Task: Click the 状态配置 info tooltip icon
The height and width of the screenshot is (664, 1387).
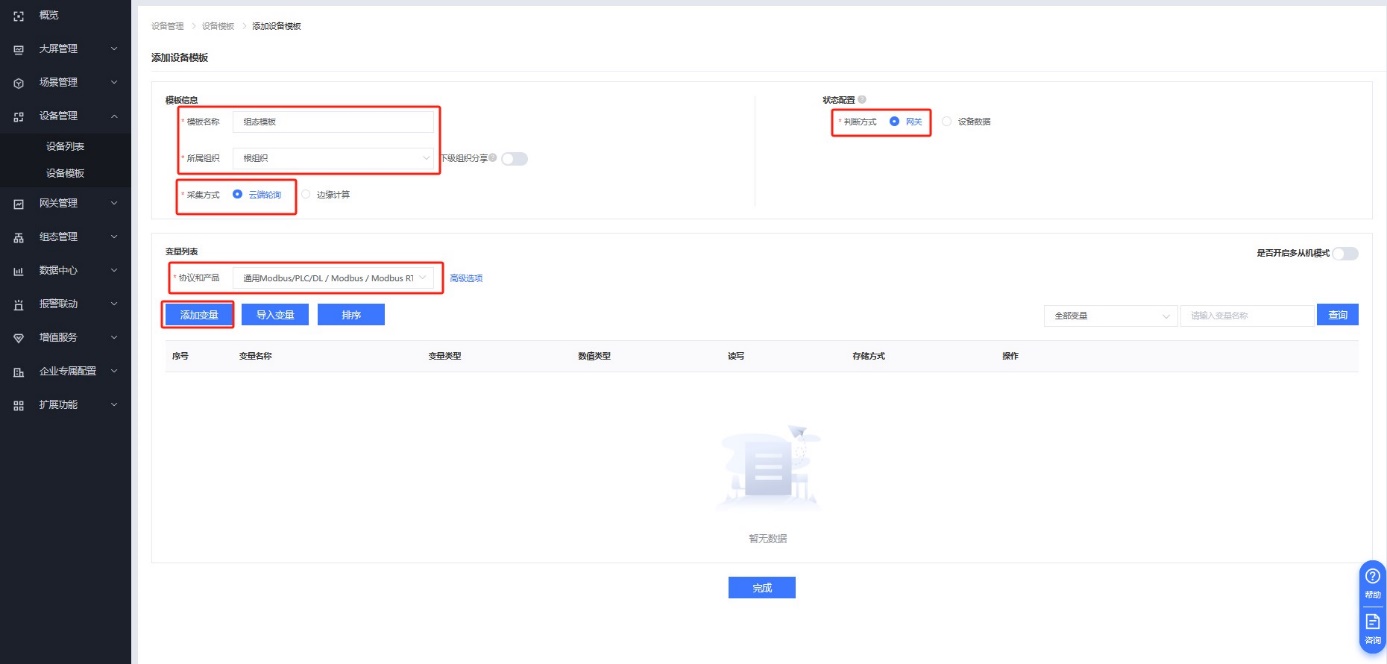Action: 862,100
